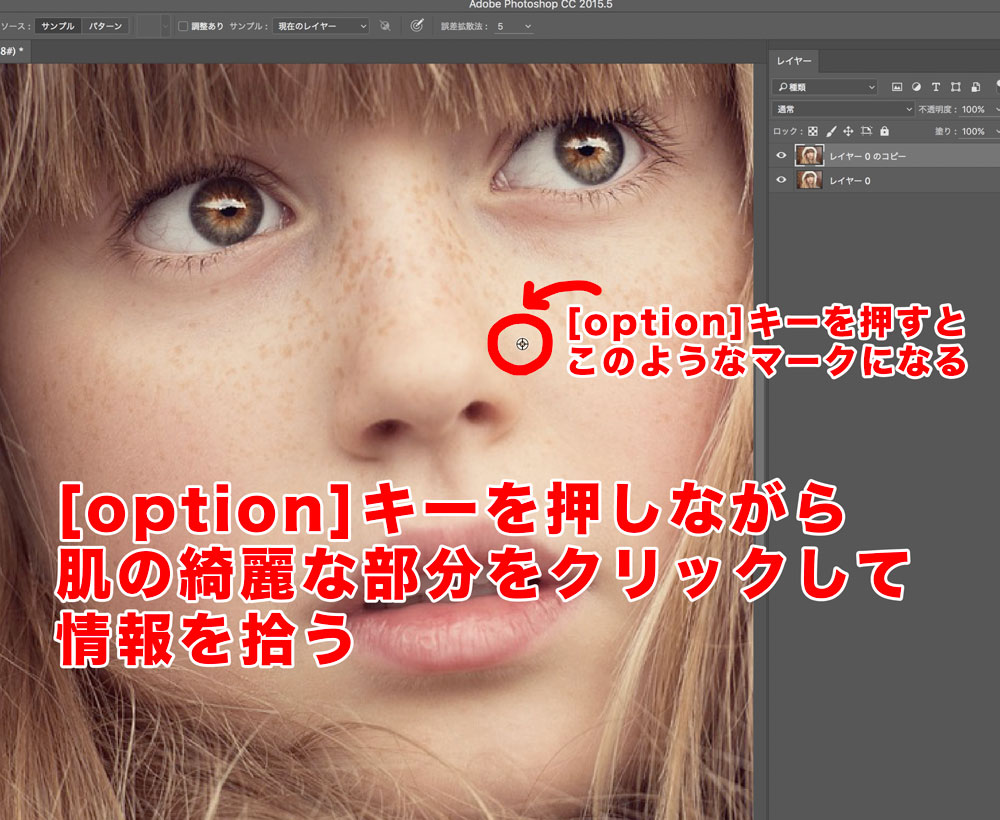
Task: Click thumbnail of レイヤー 0 のコピー
Action: pyautogui.click(x=809, y=156)
